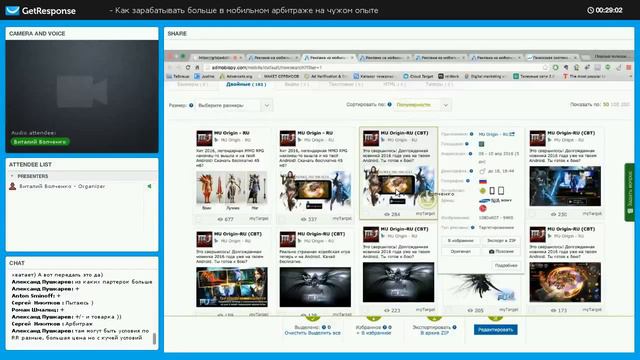This screenshot has height=360, width=640.
Task: Collapse the PRESENTERS group
Action: coord(12,176)
